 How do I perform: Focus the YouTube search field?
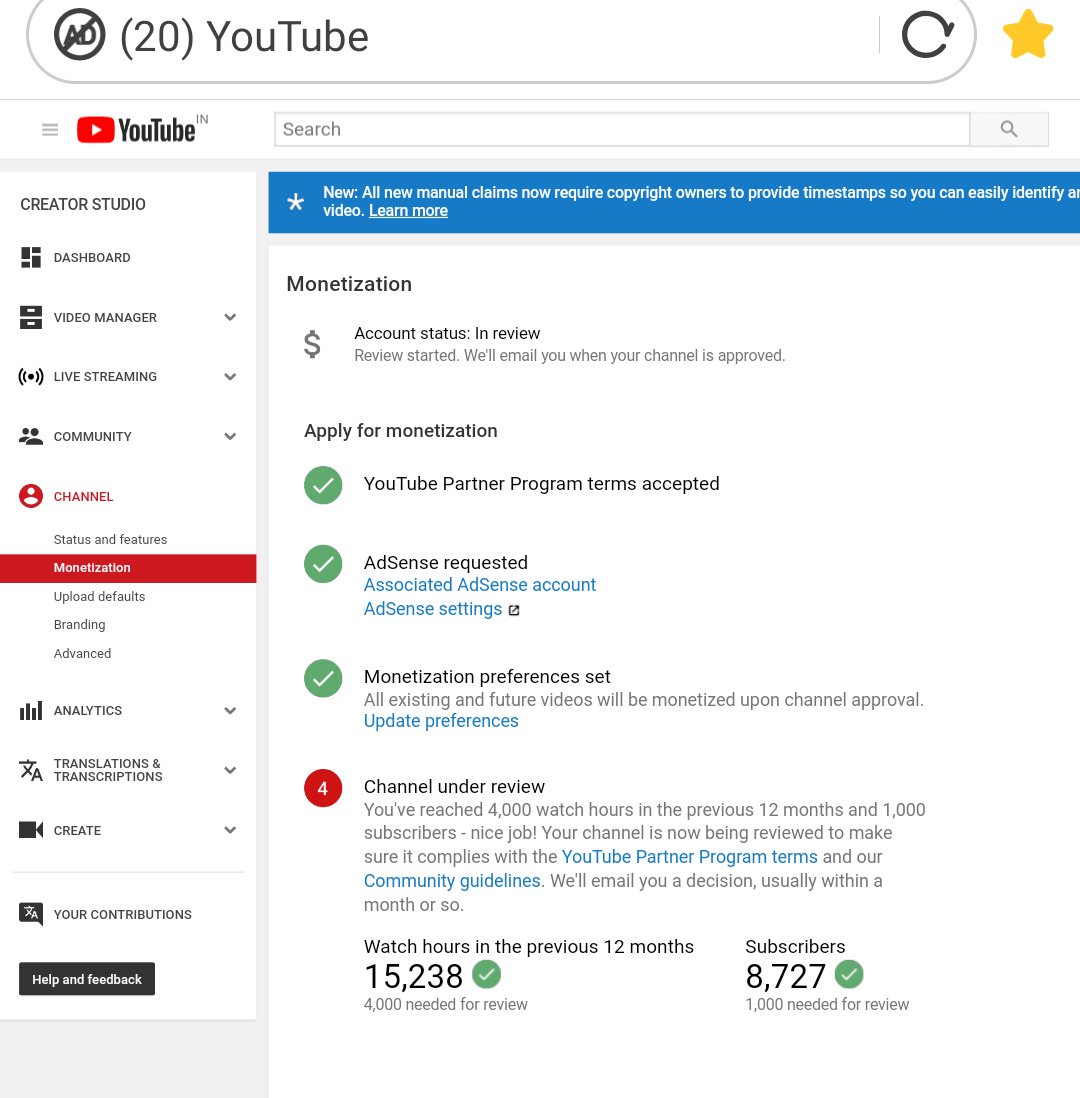point(622,130)
